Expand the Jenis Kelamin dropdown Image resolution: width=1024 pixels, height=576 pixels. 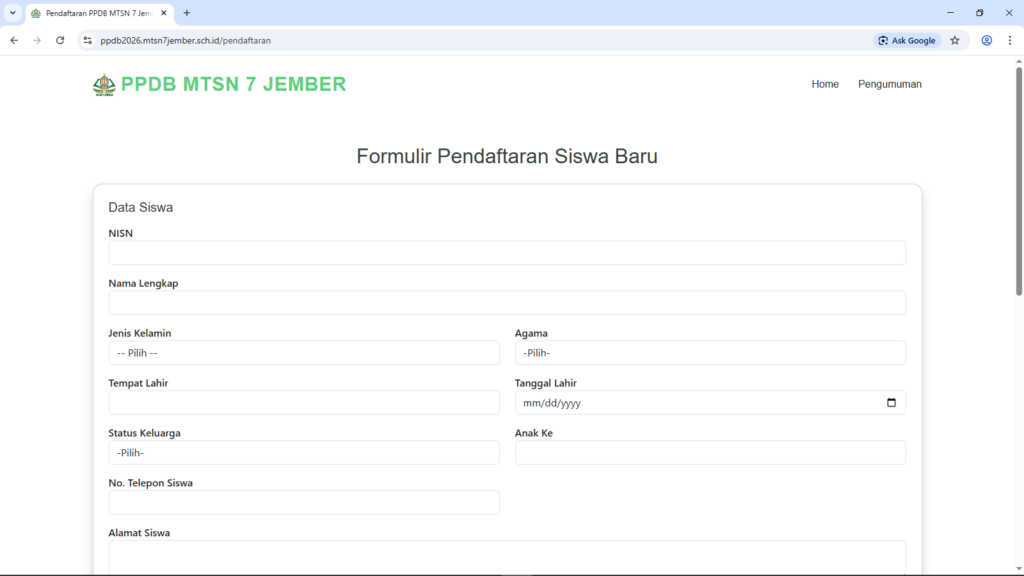click(304, 353)
